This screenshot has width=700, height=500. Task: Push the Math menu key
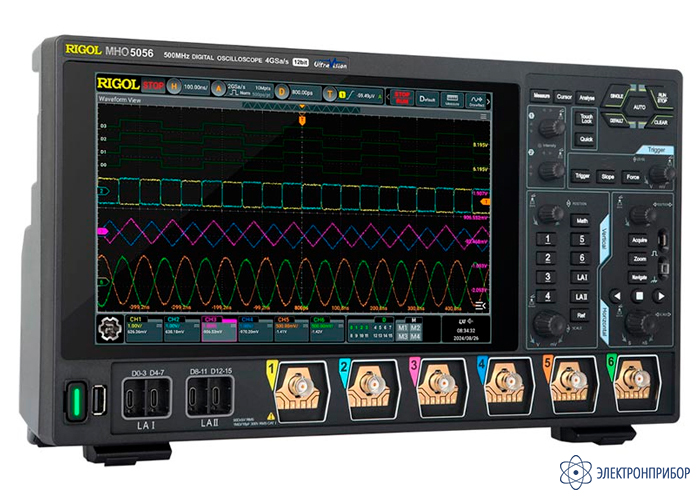click(582, 221)
